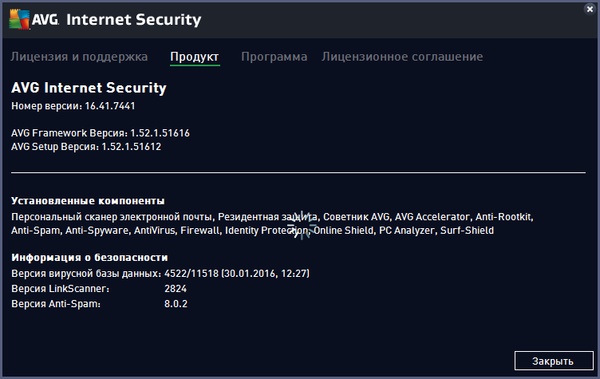Click the Internet Security window title text
The width and height of the screenshot is (600, 379).
(x=134, y=20)
